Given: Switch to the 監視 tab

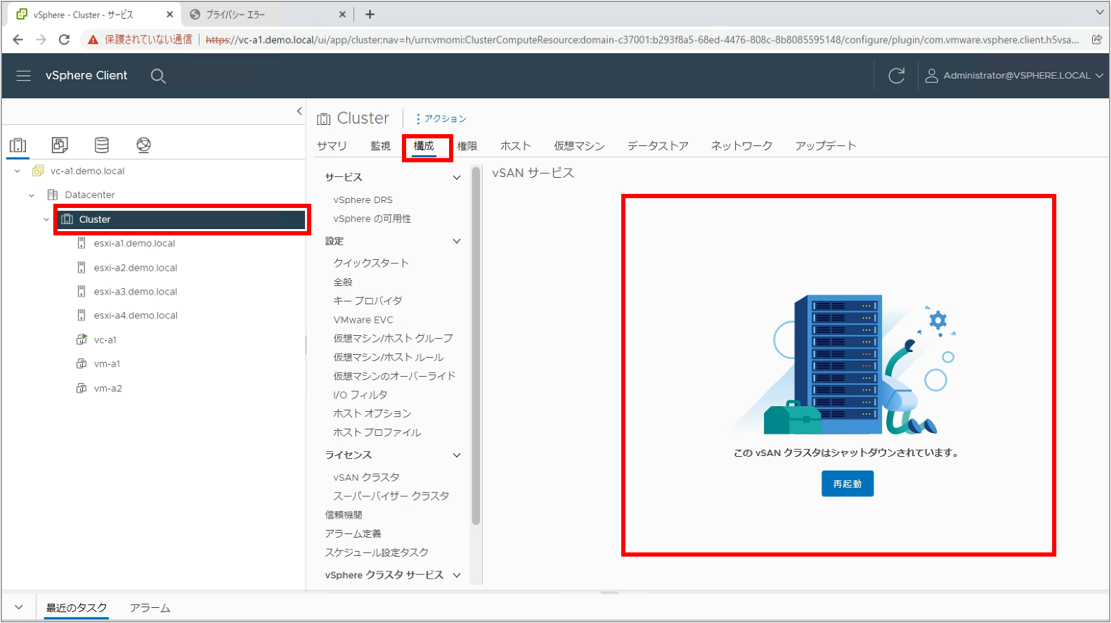Looking at the screenshot, I should (380, 146).
